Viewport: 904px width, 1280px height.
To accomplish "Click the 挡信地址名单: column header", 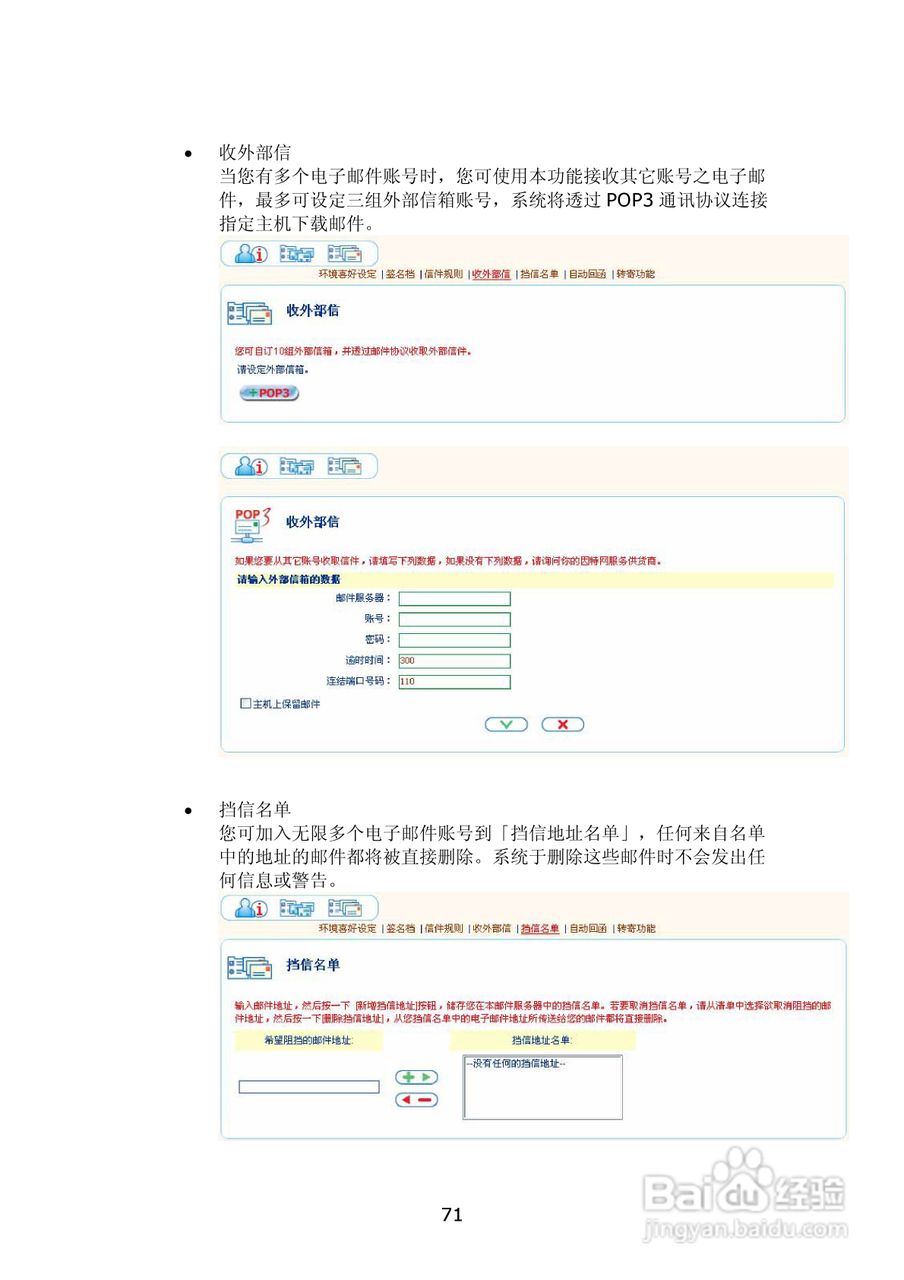I will [542, 1041].
